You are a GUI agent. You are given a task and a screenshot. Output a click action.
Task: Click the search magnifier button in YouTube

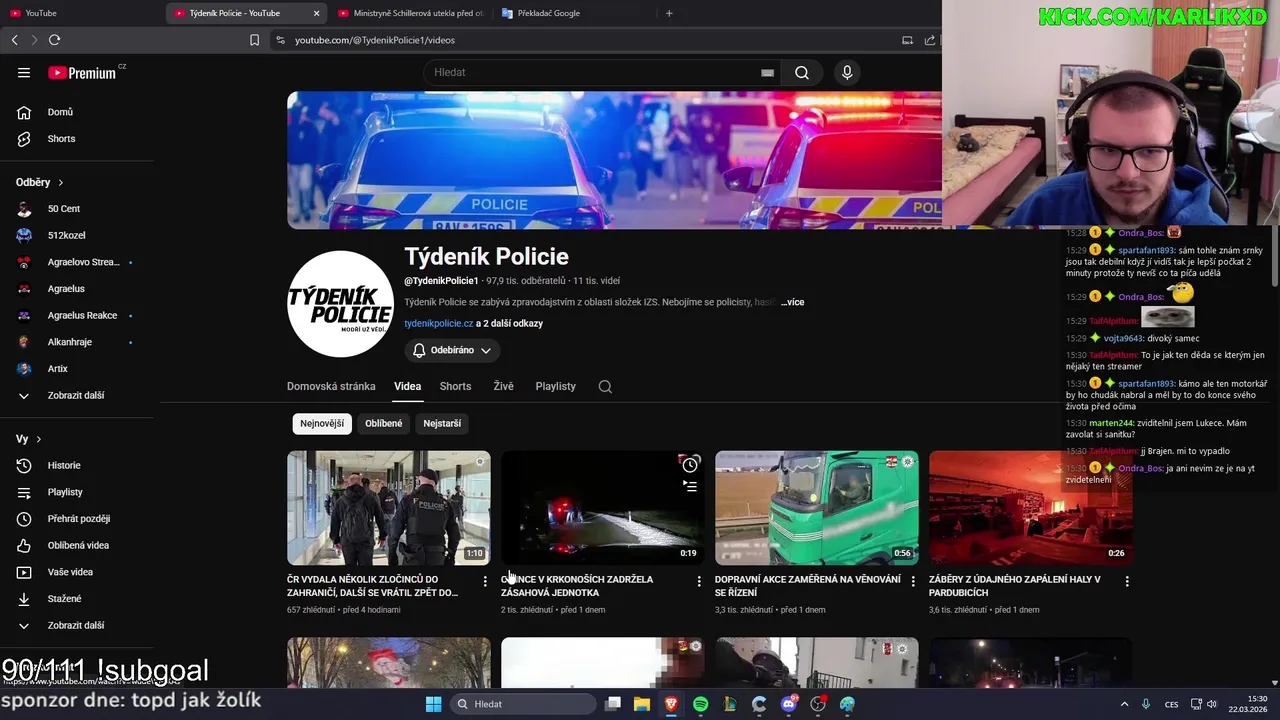tap(802, 73)
